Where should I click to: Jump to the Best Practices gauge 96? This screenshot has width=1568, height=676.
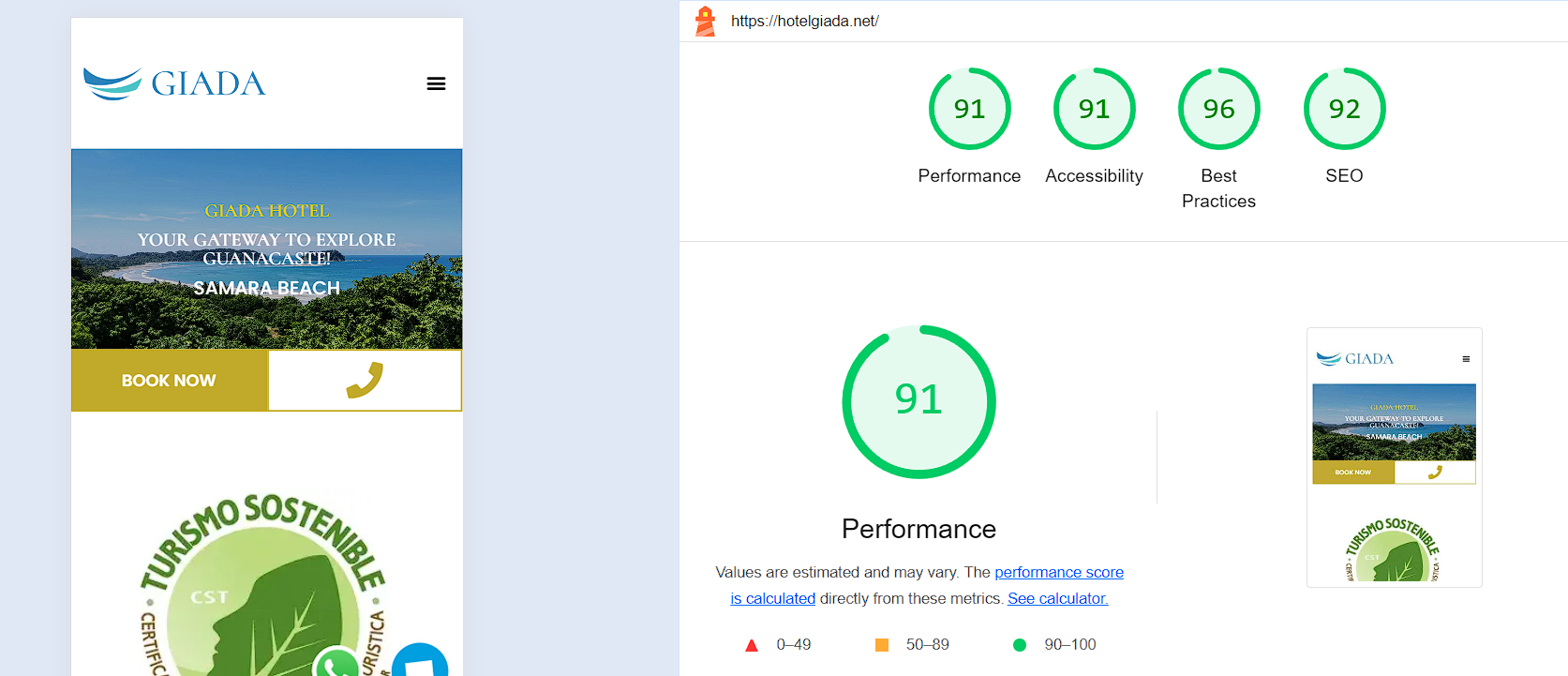point(1218,109)
